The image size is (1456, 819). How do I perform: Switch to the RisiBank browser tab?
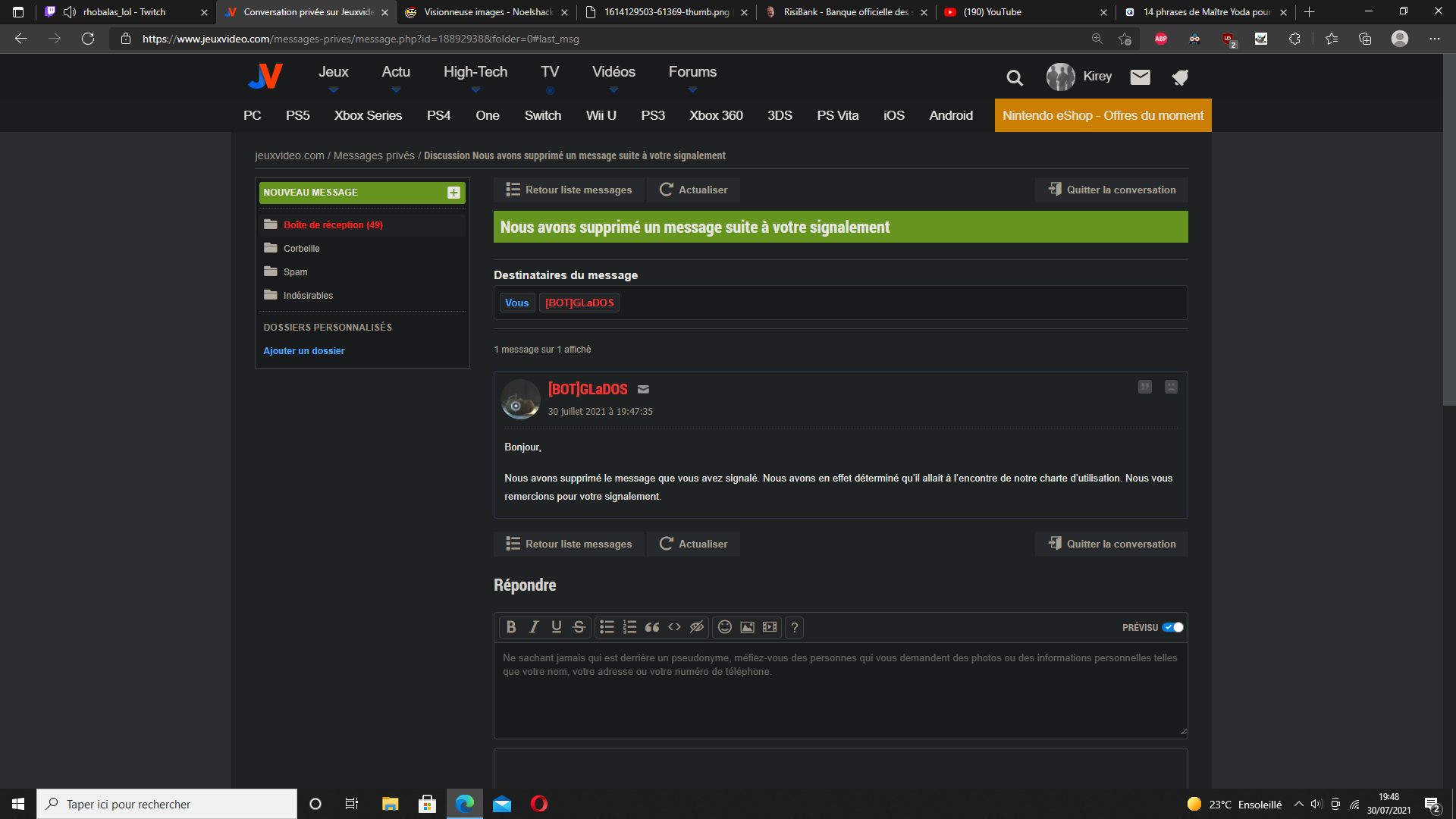[846, 12]
